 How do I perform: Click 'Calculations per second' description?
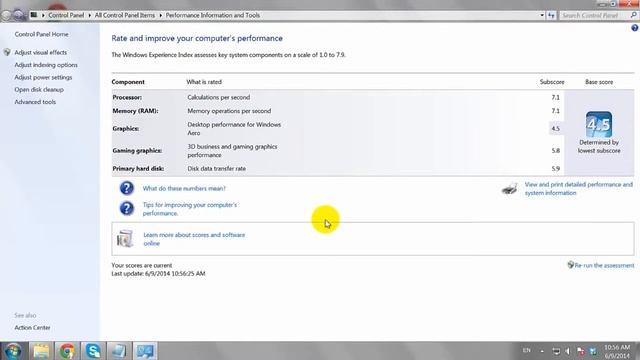[219, 97]
